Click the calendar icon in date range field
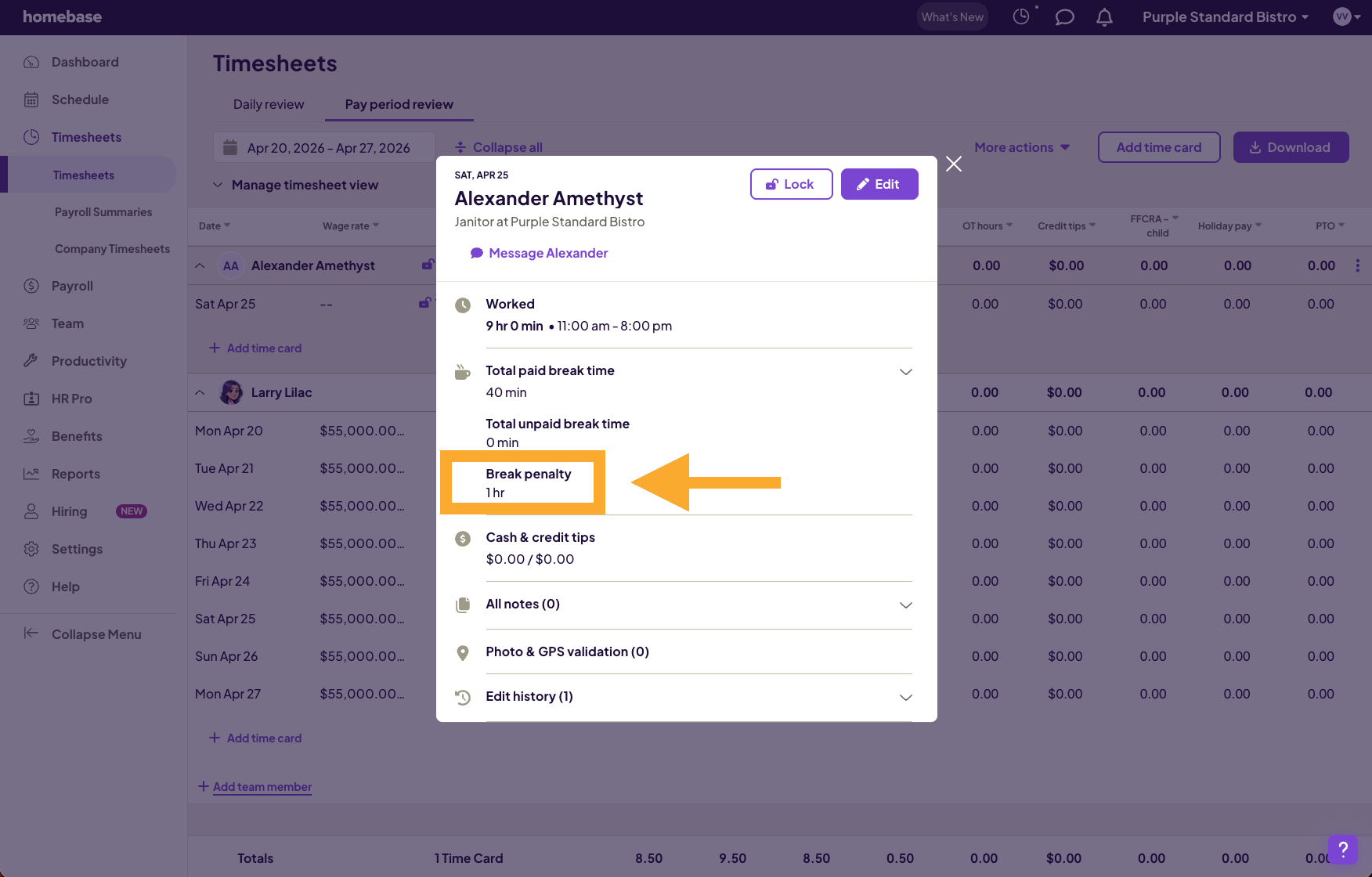The width and height of the screenshot is (1372, 877). [x=230, y=147]
